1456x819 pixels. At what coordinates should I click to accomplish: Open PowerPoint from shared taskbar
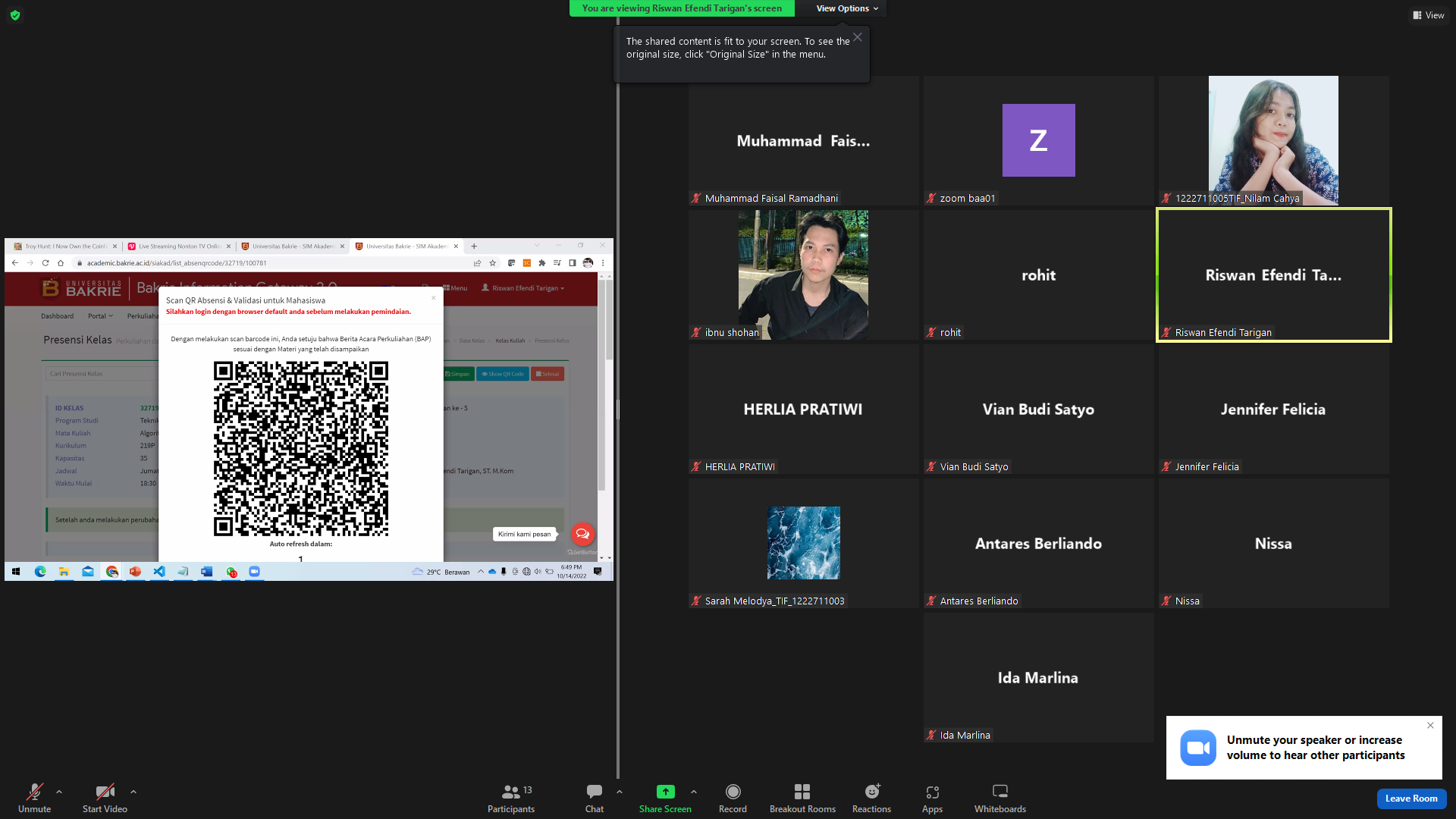click(x=136, y=572)
